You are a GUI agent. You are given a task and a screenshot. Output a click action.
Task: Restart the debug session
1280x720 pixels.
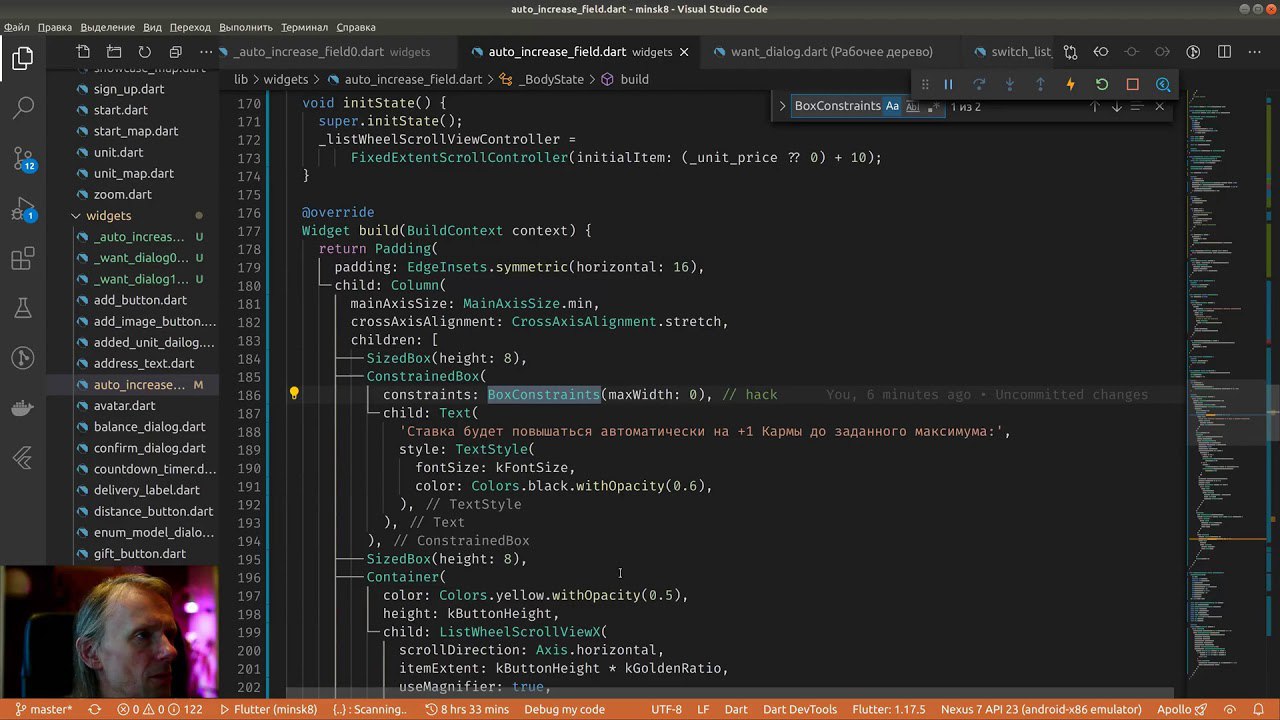click(x=1102, y=85)
